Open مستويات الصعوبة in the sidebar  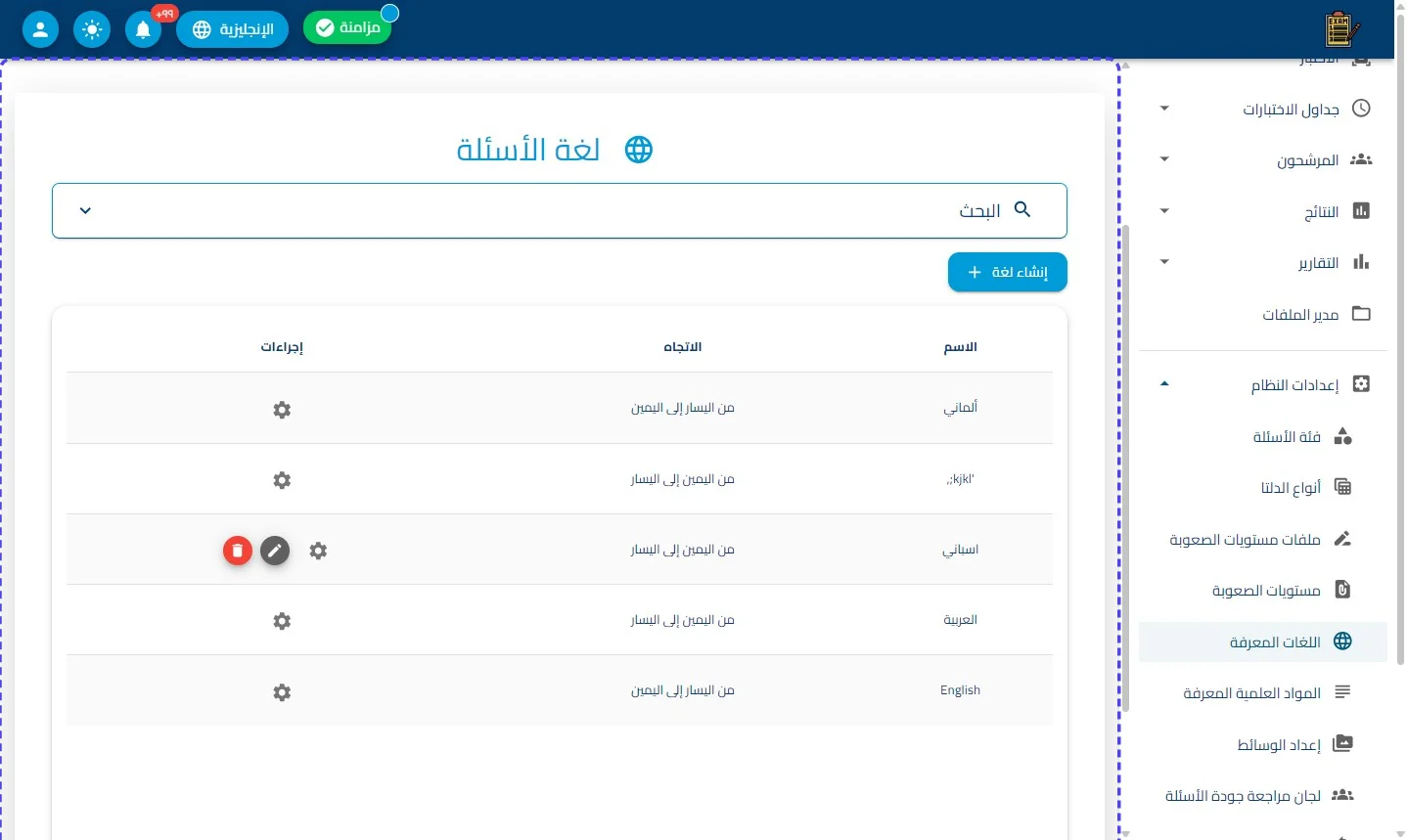click(1263, 590)
